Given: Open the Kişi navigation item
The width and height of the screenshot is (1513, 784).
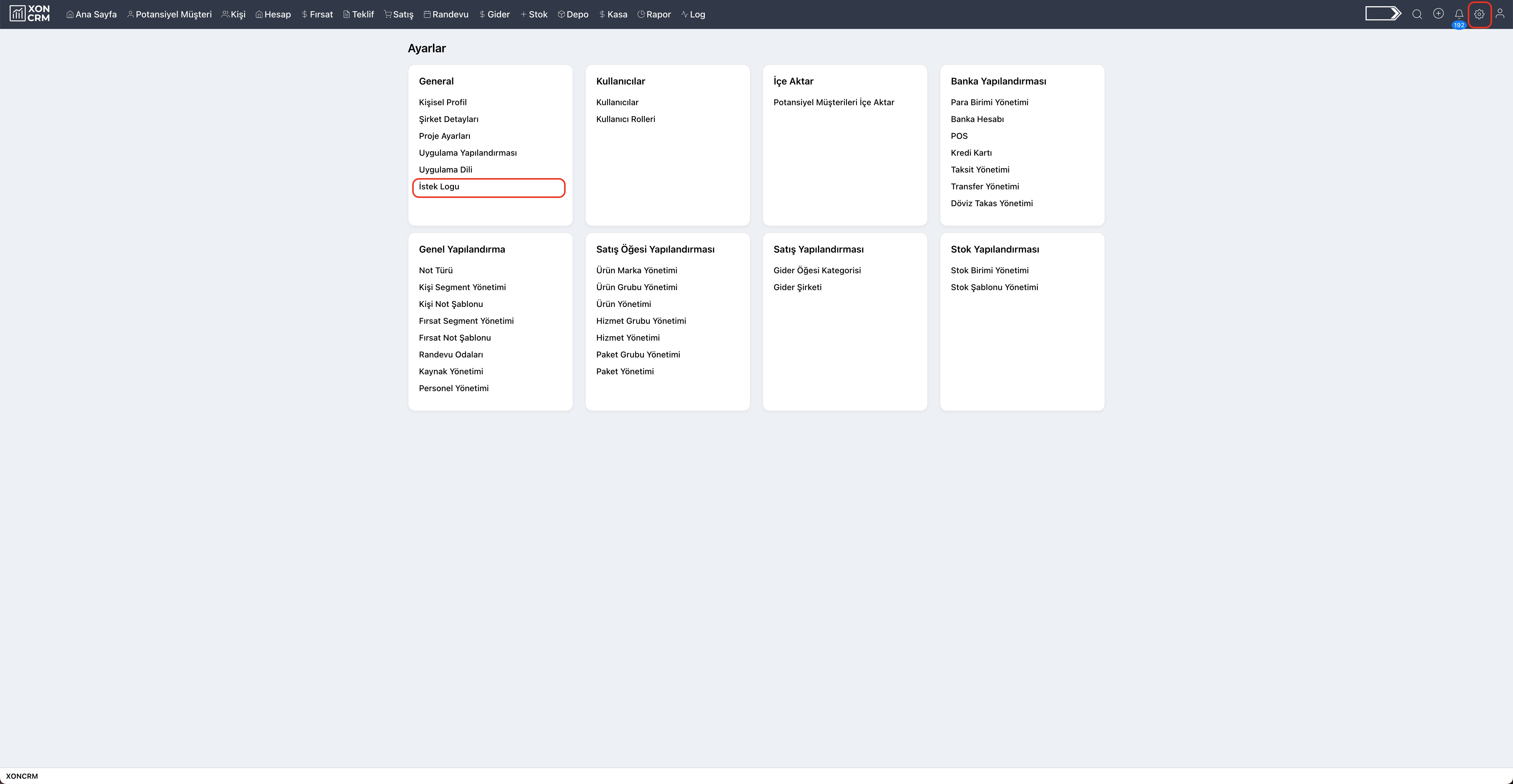Looking at the screenshot, I should [233, 14].
